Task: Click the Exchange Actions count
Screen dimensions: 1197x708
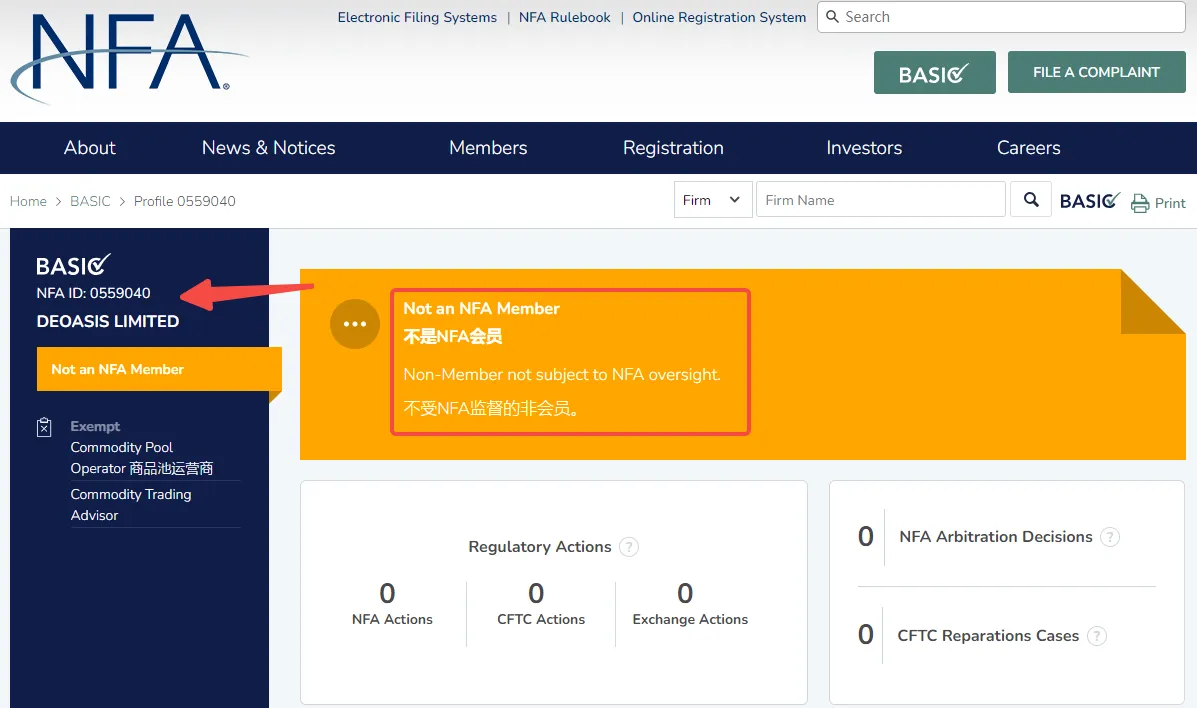Action: pos(686,593)
